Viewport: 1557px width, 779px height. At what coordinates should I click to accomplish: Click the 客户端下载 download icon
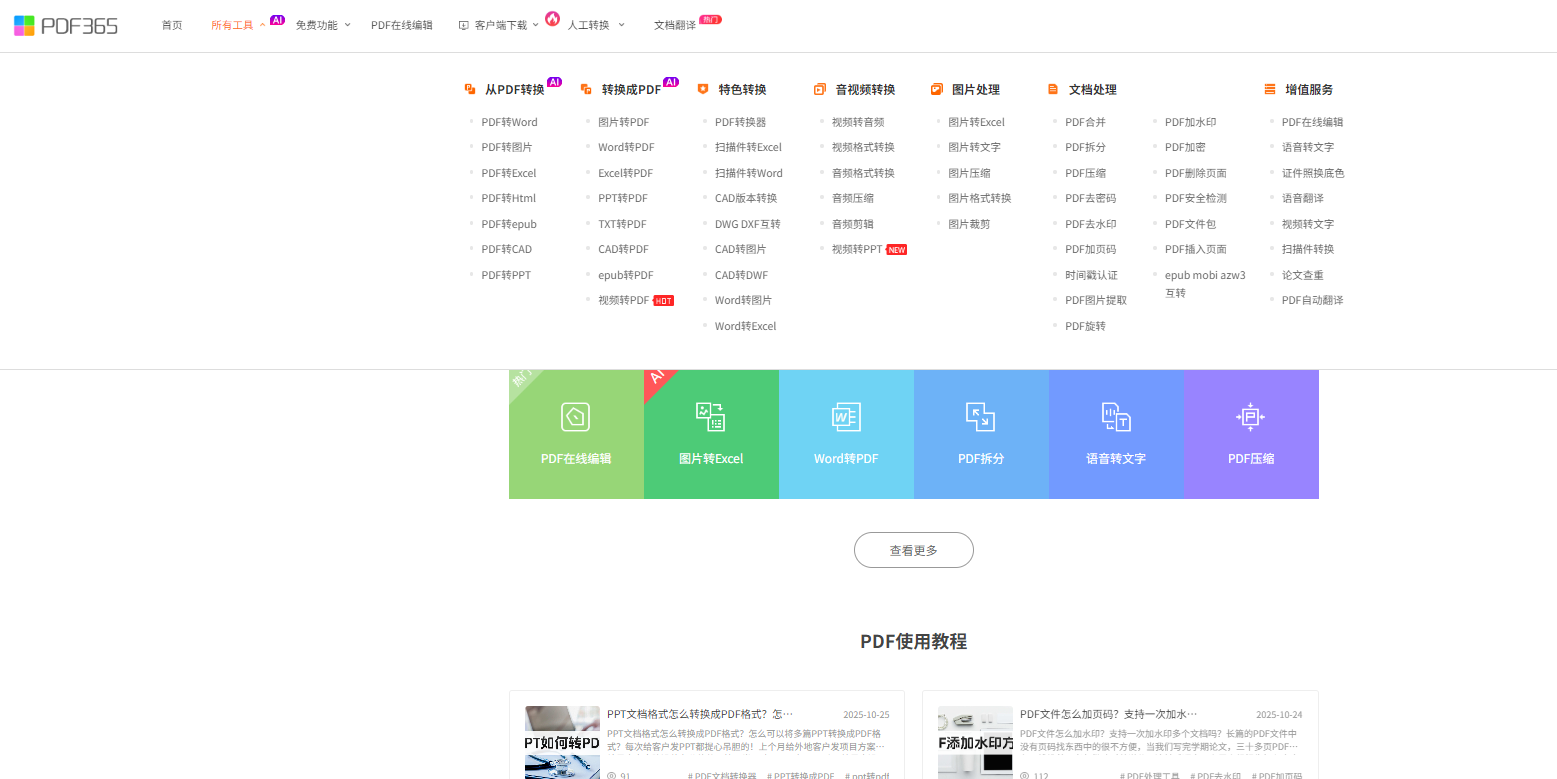pos(463,25)
